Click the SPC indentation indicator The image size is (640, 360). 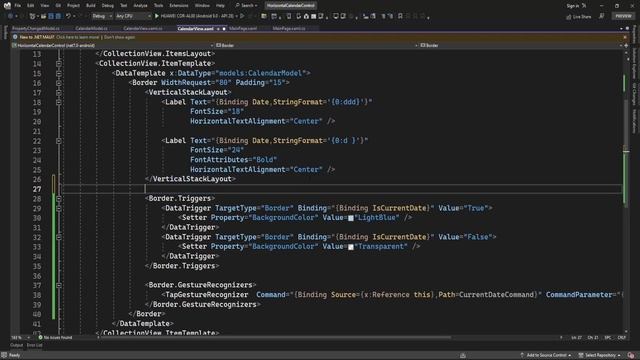point(608,338)
